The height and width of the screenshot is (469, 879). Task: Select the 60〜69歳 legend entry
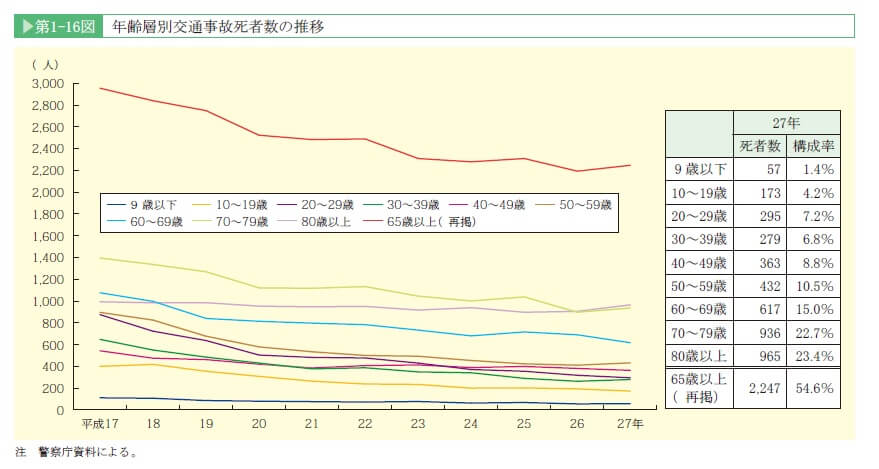click(x=145, y=222)
